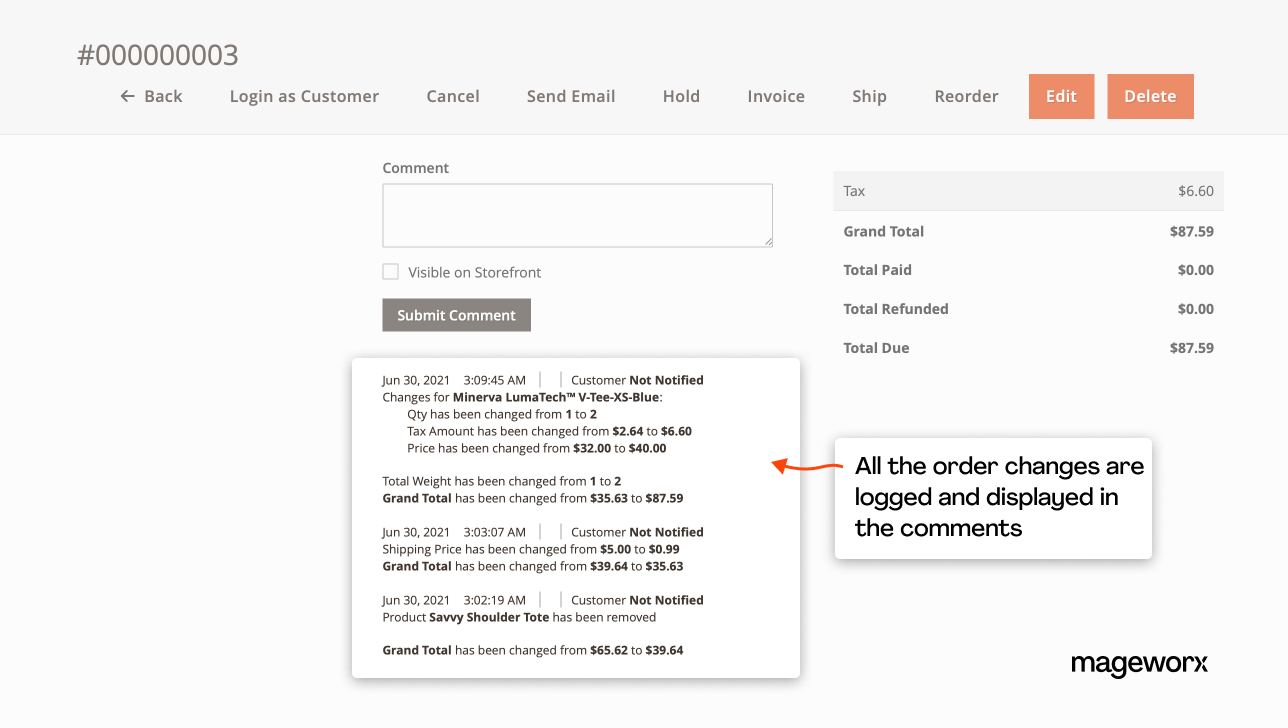Click the Mageworx logo

[x=1139, y=665]
